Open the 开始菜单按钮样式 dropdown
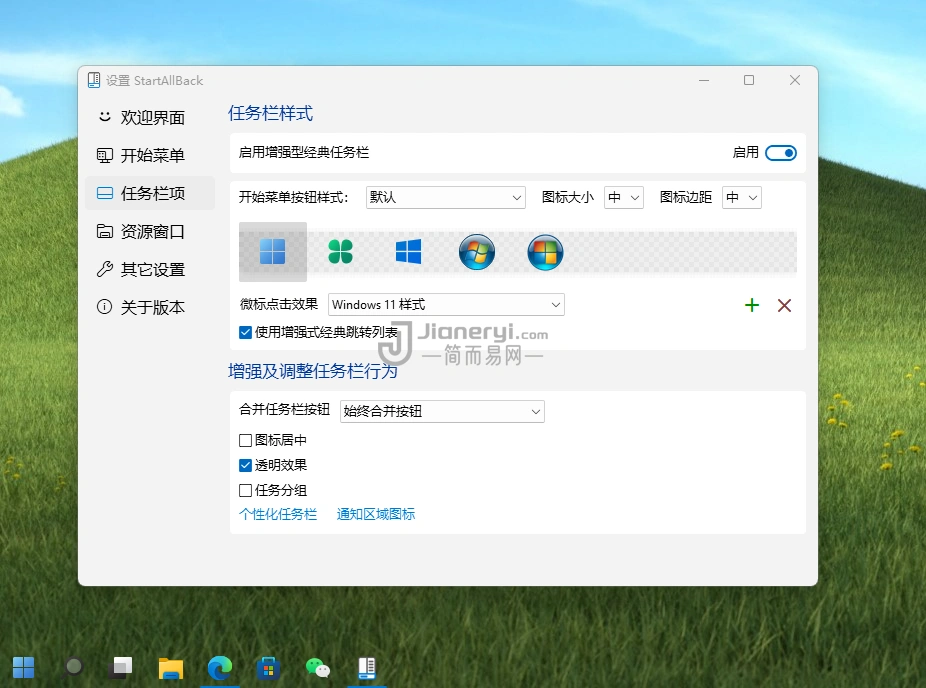Viewport: 926px width, 688px height. click(445, 197)
